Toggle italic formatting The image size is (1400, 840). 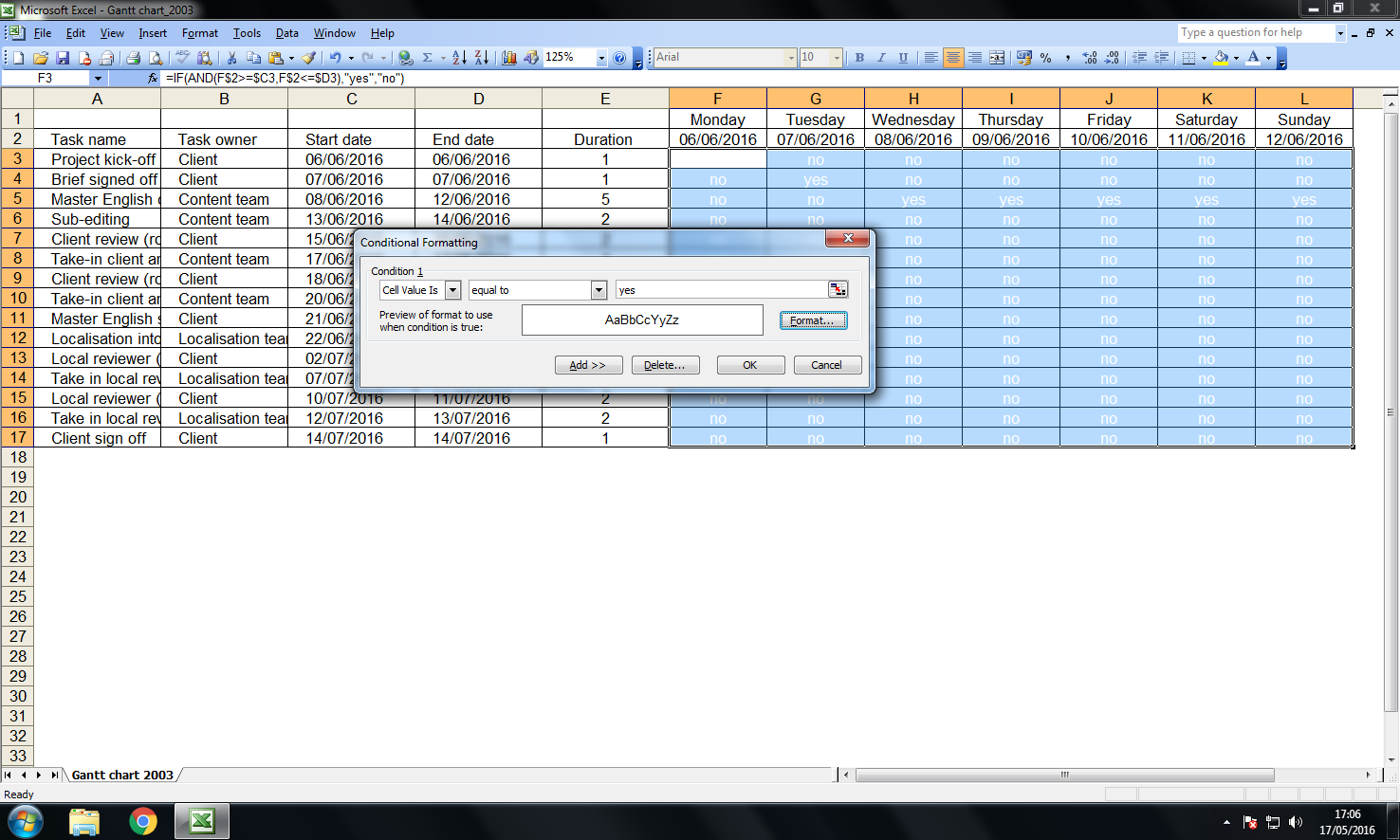tap(881, 57)
